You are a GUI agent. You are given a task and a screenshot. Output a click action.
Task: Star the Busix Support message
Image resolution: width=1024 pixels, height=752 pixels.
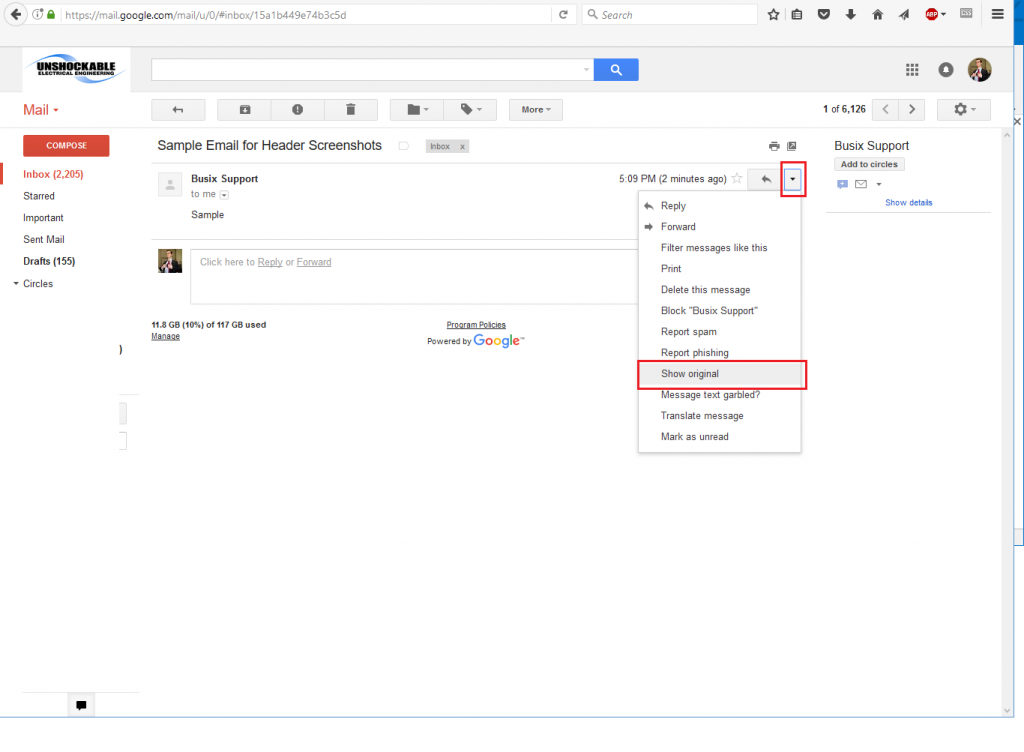coord(737,179)
